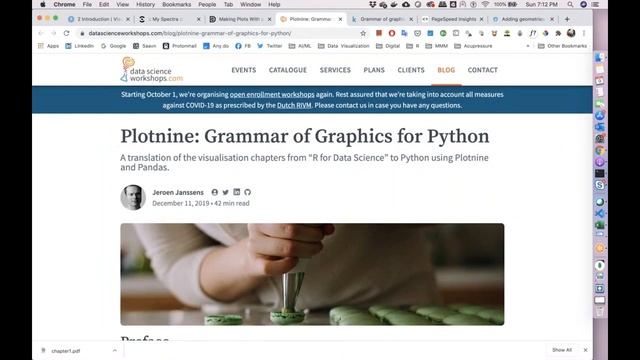
Task: Open the CONTACT navigation link
Action: [x=482, y=70]
